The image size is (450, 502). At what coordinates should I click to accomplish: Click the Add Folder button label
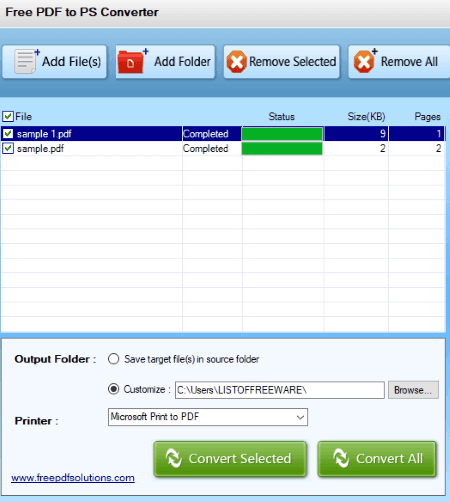click(x=182, y=62)
